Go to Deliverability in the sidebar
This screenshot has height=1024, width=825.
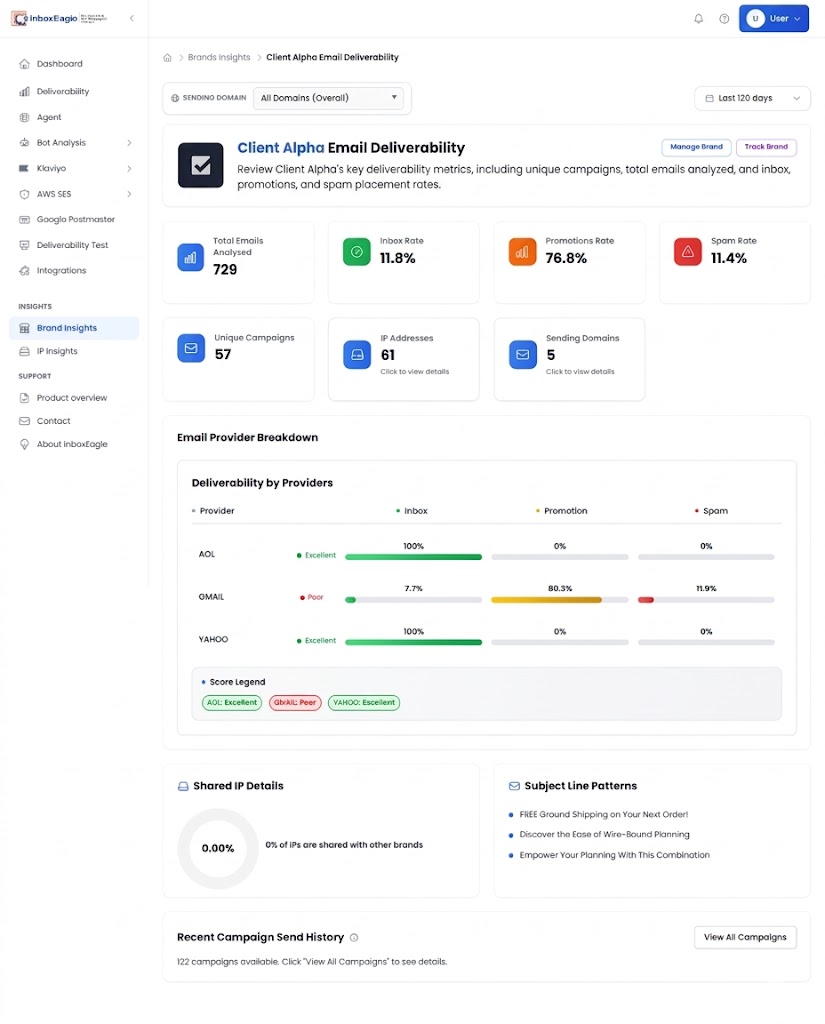tap(63, 91)
